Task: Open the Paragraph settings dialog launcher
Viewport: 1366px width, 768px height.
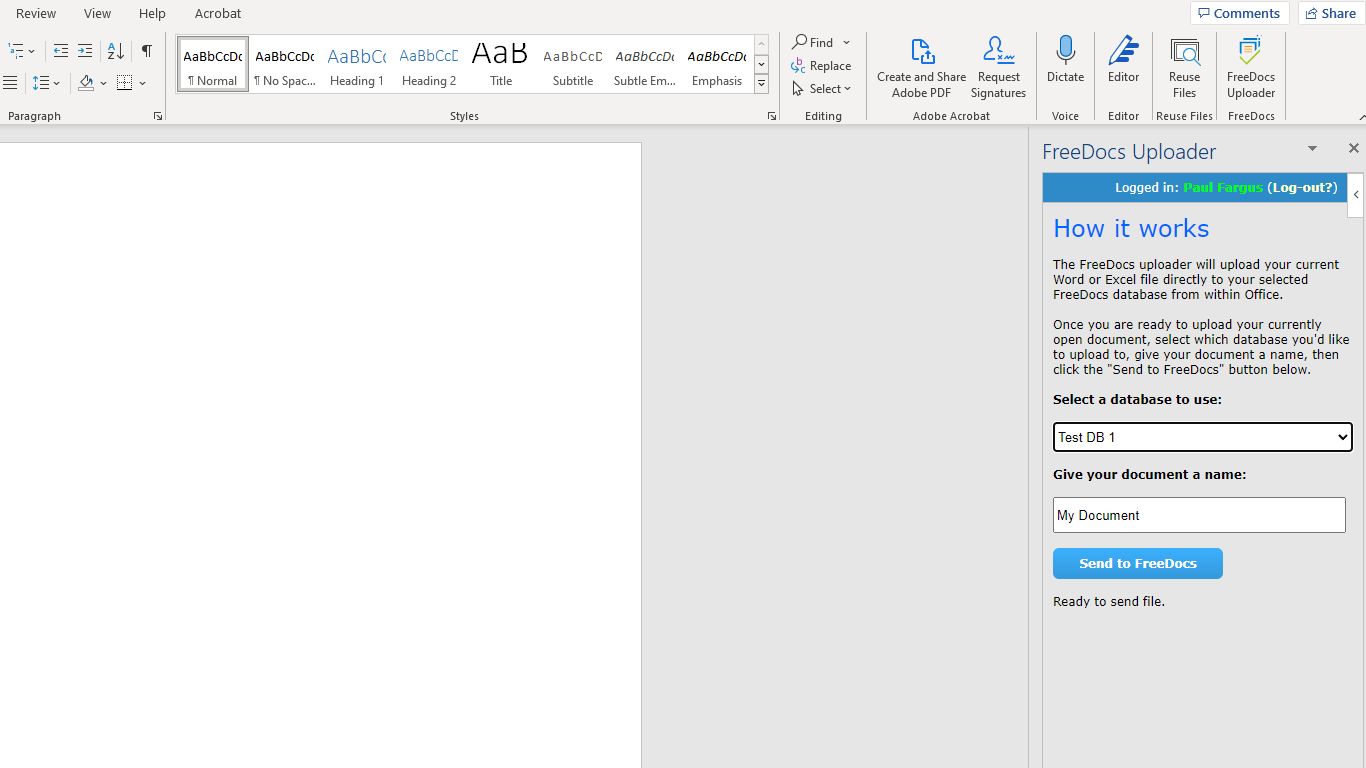Action: pyautogui.click(x=158, y=117)
